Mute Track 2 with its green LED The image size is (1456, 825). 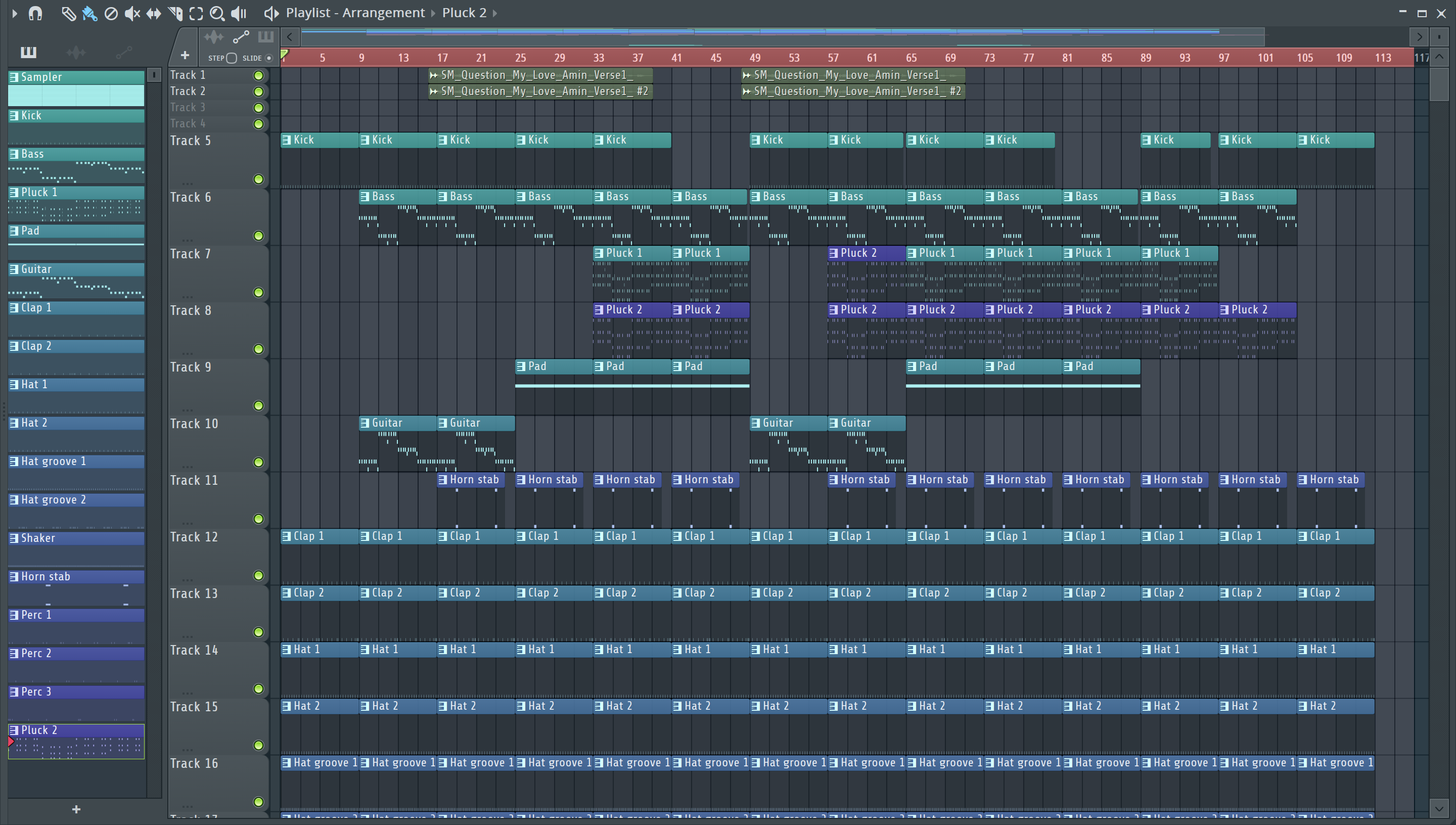pos(258,91)
